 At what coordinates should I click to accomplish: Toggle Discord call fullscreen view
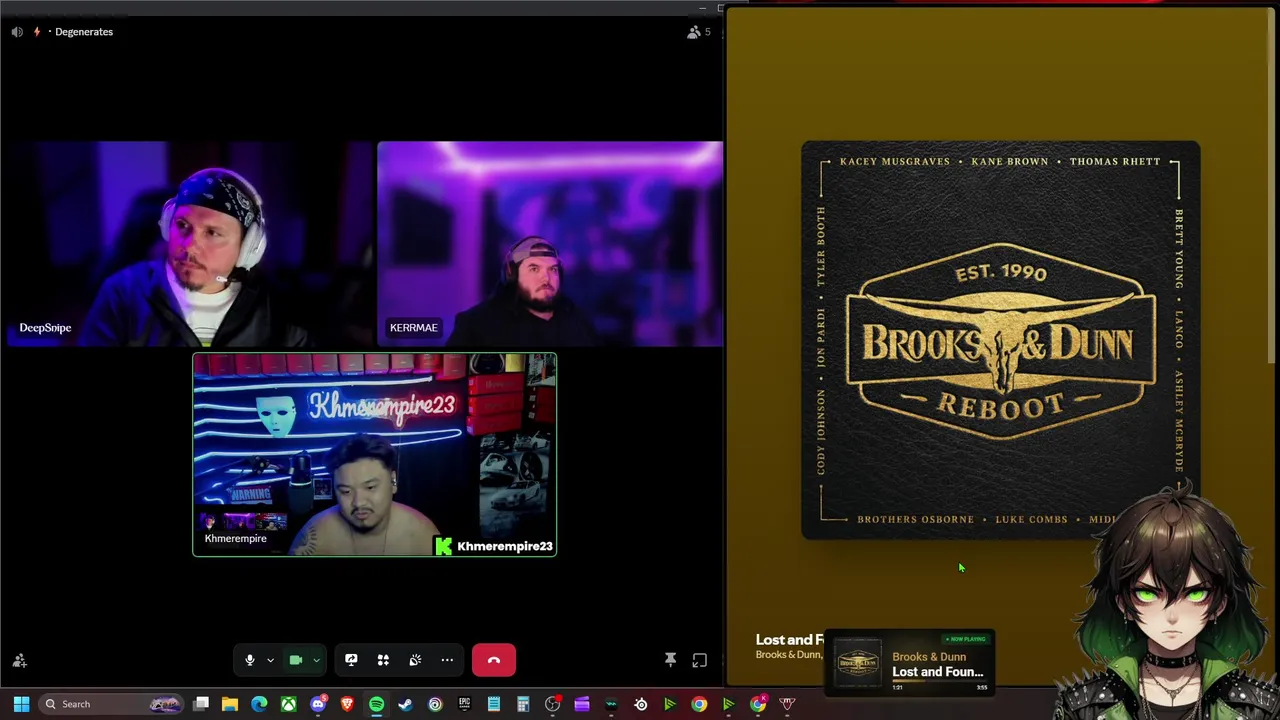pyautogui.click(x=700, y=660)
